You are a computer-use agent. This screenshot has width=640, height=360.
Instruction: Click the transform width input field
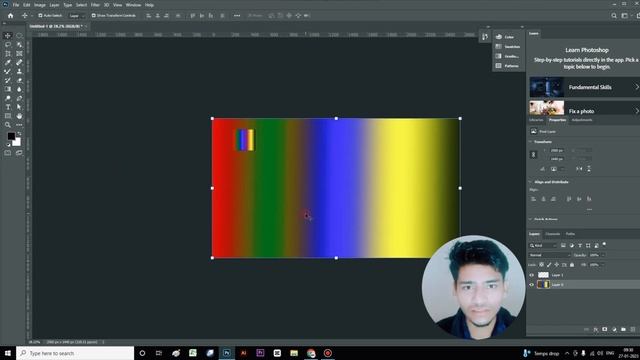[557, 151]
